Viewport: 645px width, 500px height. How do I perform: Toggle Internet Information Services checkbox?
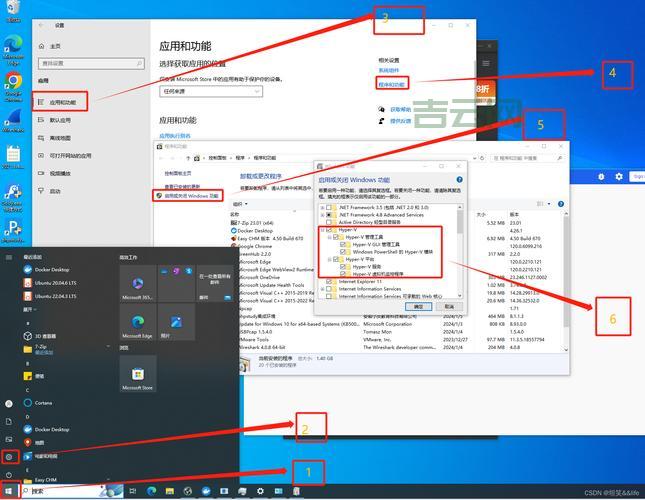329,289
